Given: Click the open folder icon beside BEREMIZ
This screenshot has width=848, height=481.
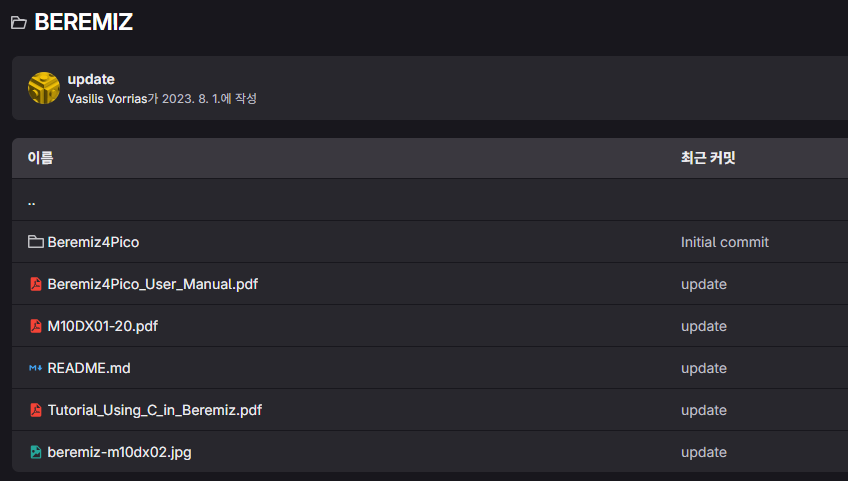Looking at the screenshot, I should pos(18,23).
